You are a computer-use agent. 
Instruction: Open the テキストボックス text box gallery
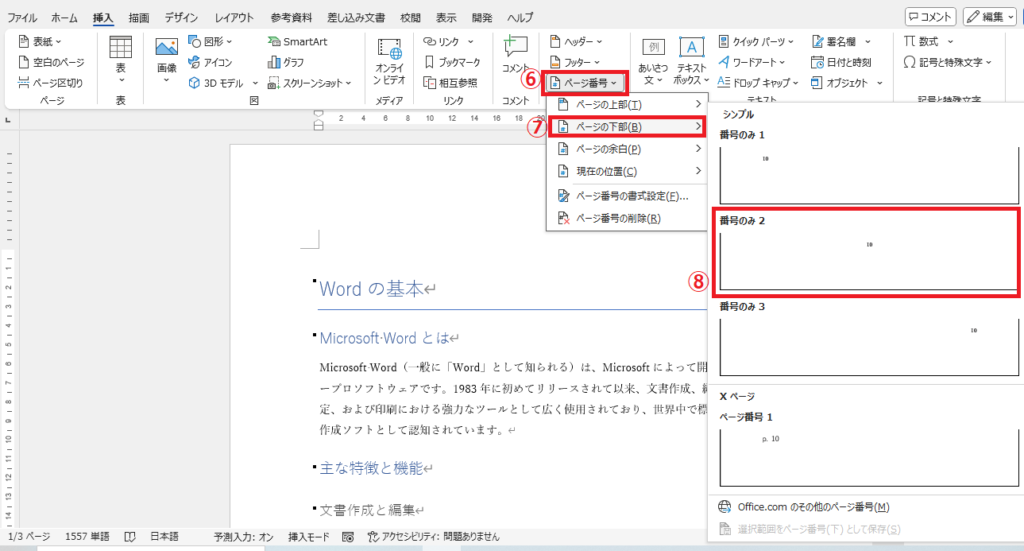692,61
